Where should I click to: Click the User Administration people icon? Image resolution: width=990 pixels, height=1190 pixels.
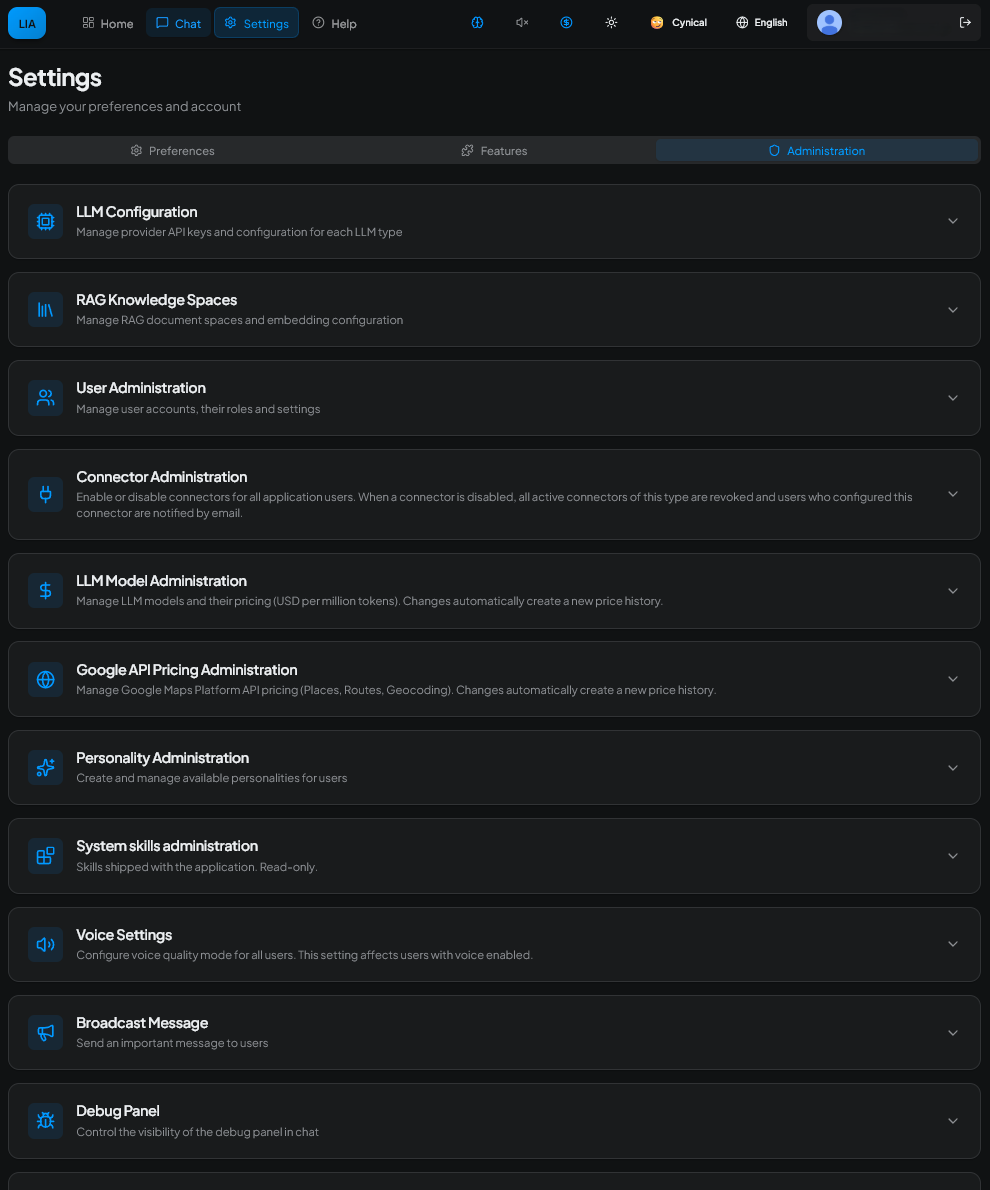pos(45,397)
